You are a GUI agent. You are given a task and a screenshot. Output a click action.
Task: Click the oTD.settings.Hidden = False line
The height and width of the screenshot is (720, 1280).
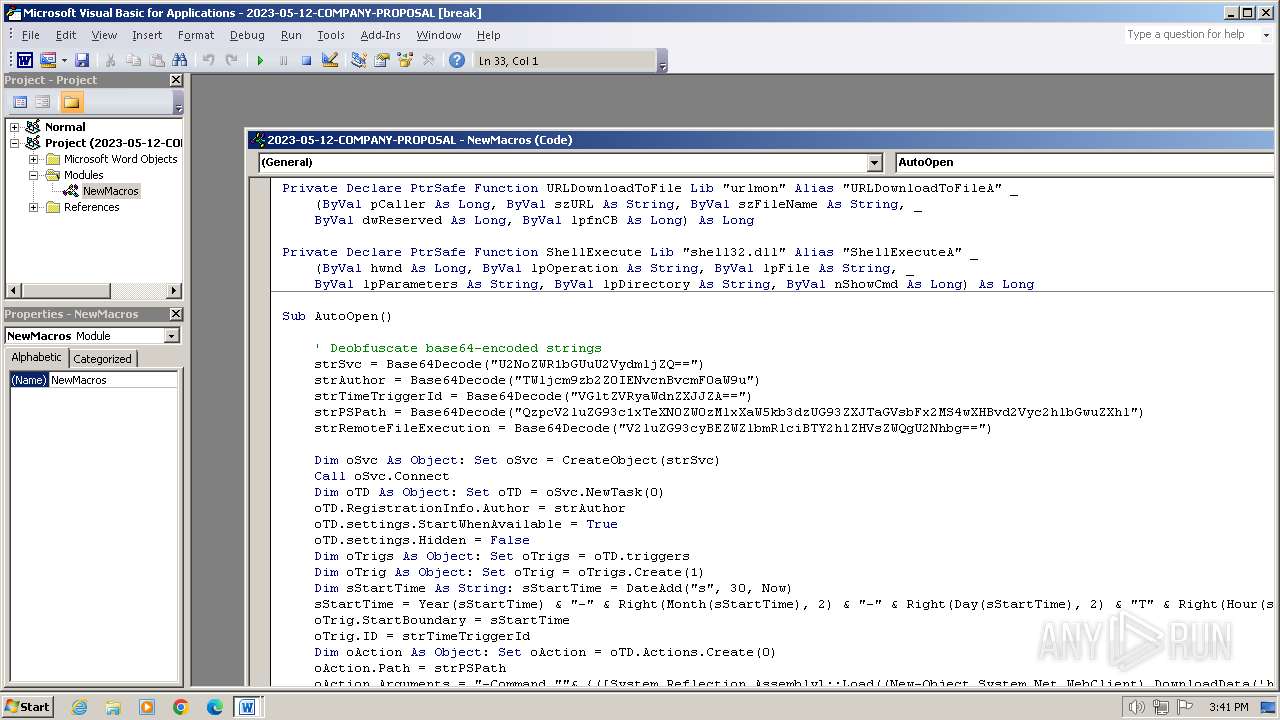point(422,540)
